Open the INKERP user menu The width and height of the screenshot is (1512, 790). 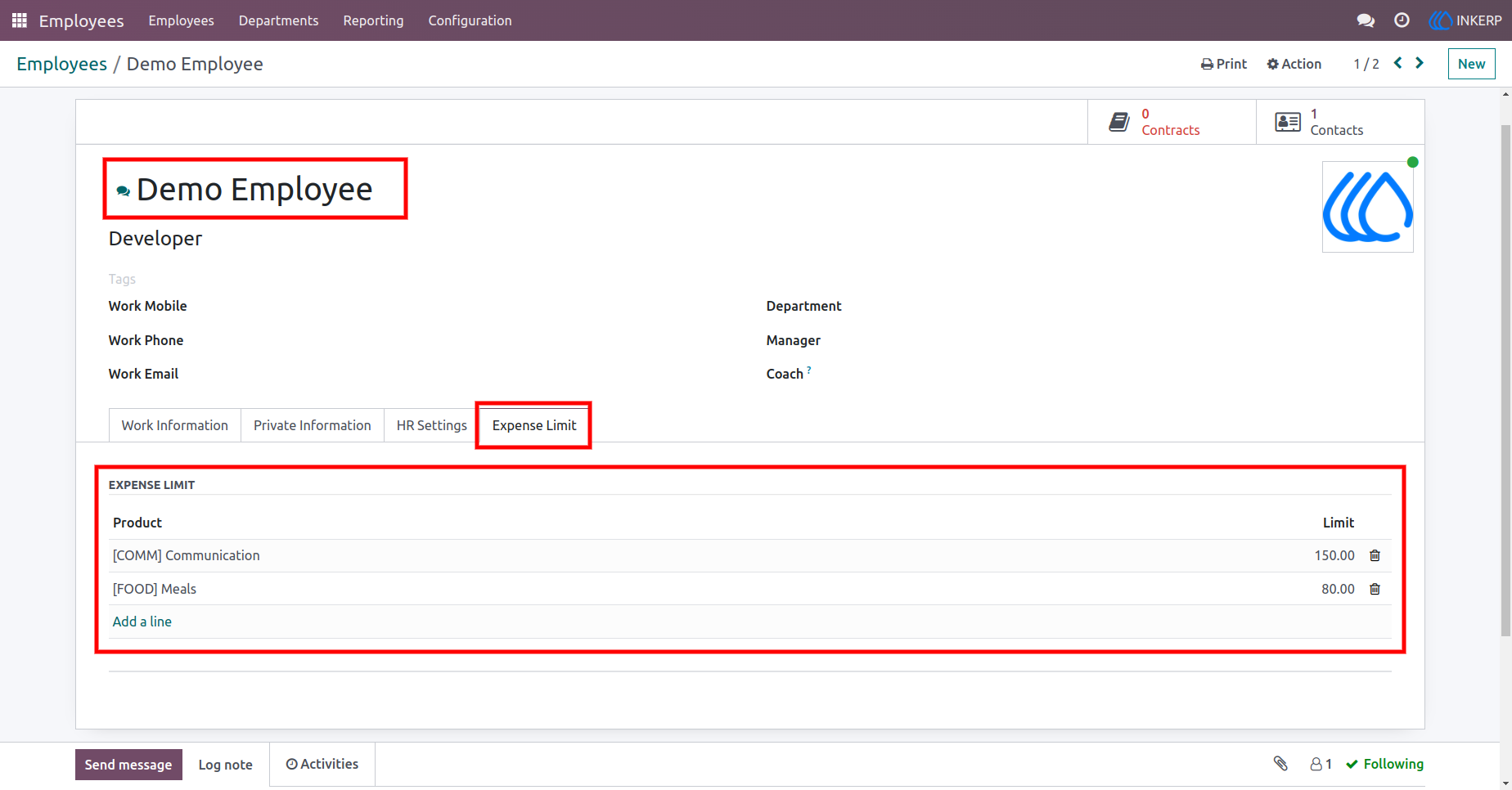tap(1465, 20)
